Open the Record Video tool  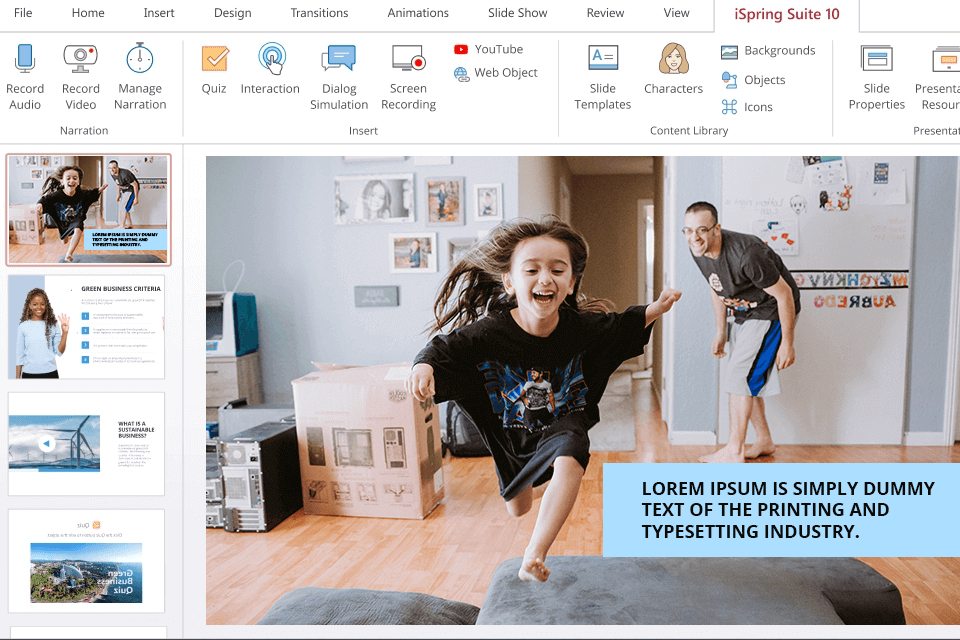click(x=81, y=77)
